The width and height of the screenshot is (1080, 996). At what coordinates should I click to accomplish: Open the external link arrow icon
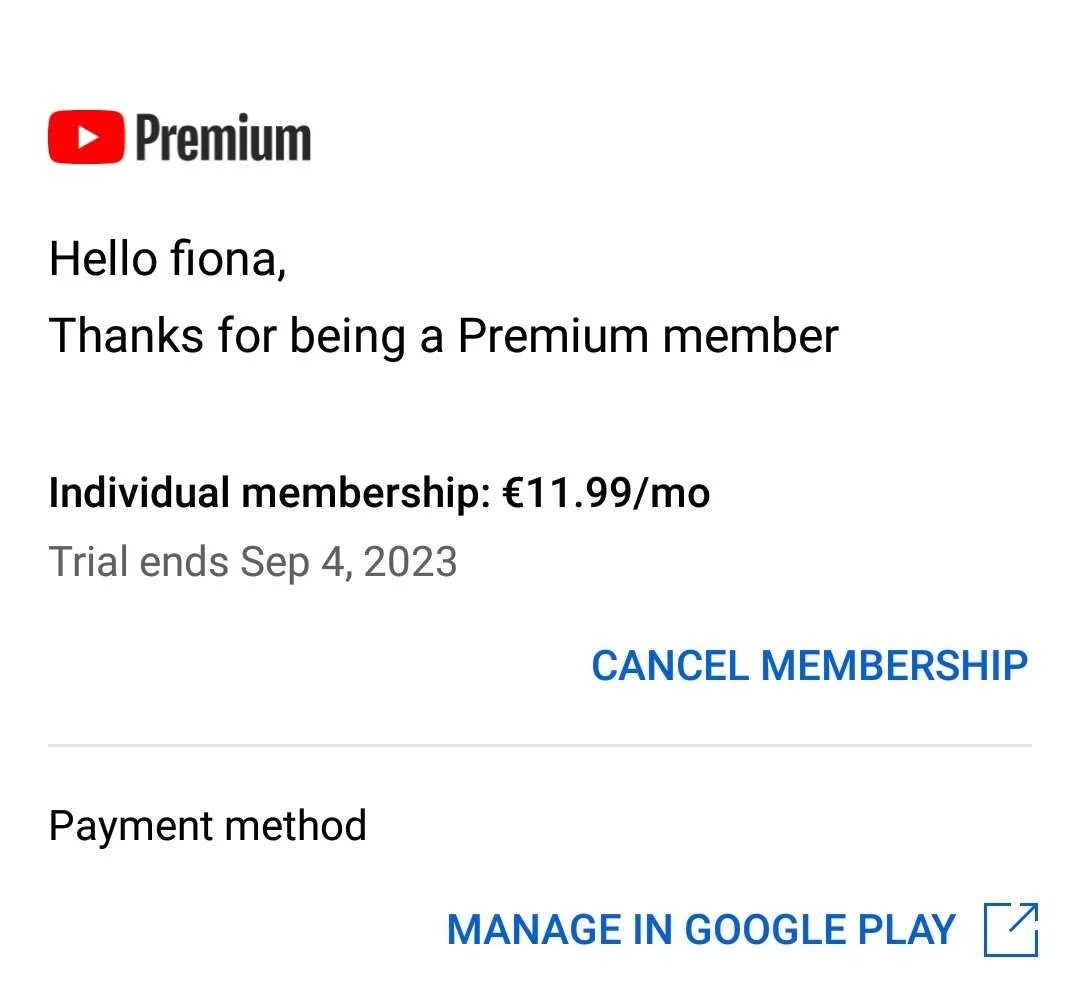(x=1010, y=929)
